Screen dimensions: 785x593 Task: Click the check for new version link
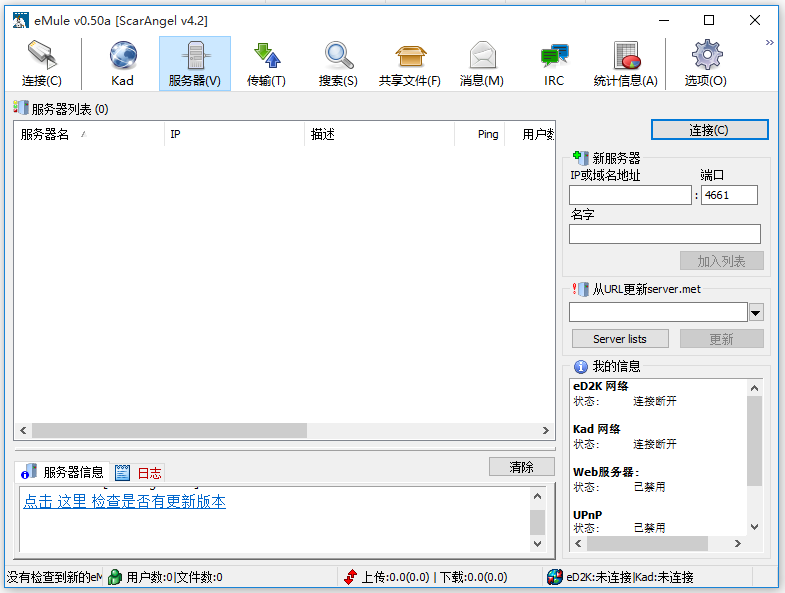125,502
